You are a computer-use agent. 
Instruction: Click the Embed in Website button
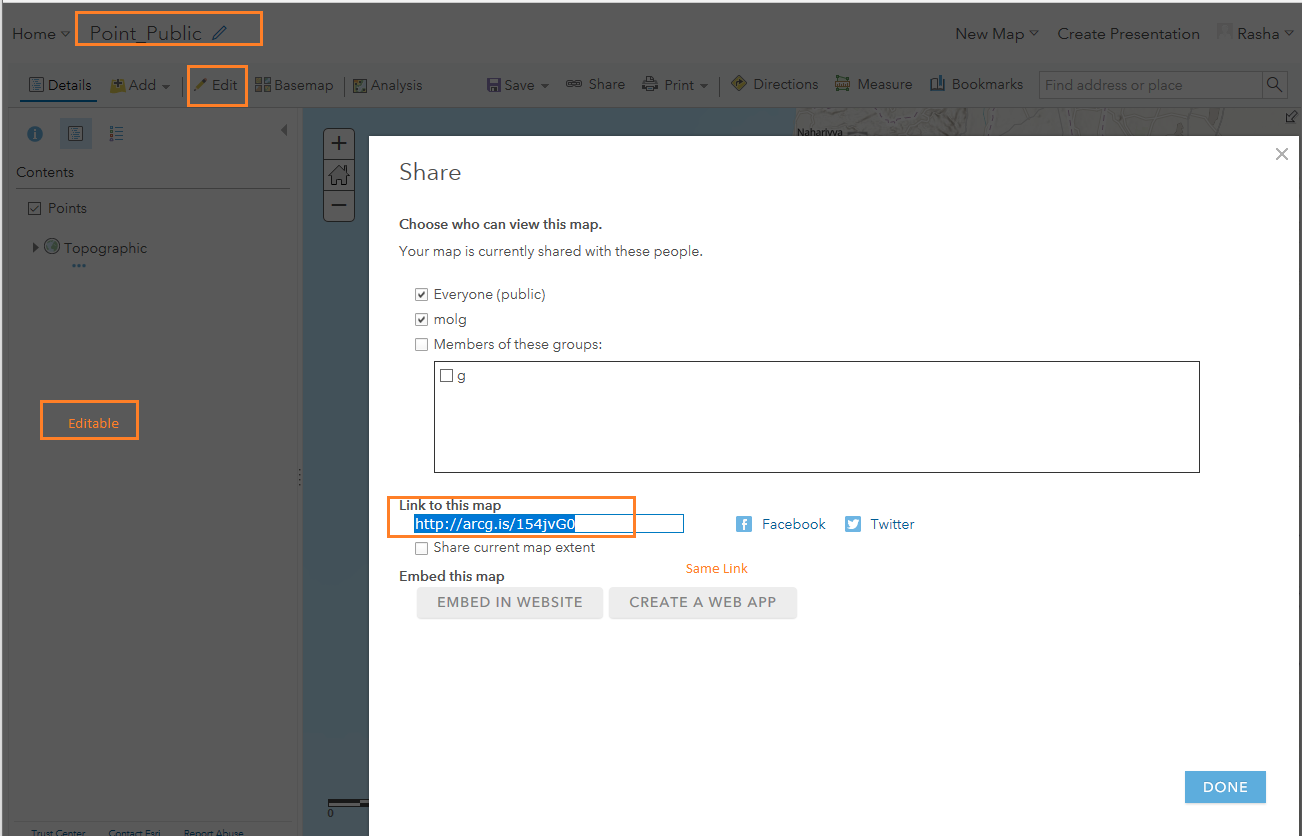pos(510,602)
